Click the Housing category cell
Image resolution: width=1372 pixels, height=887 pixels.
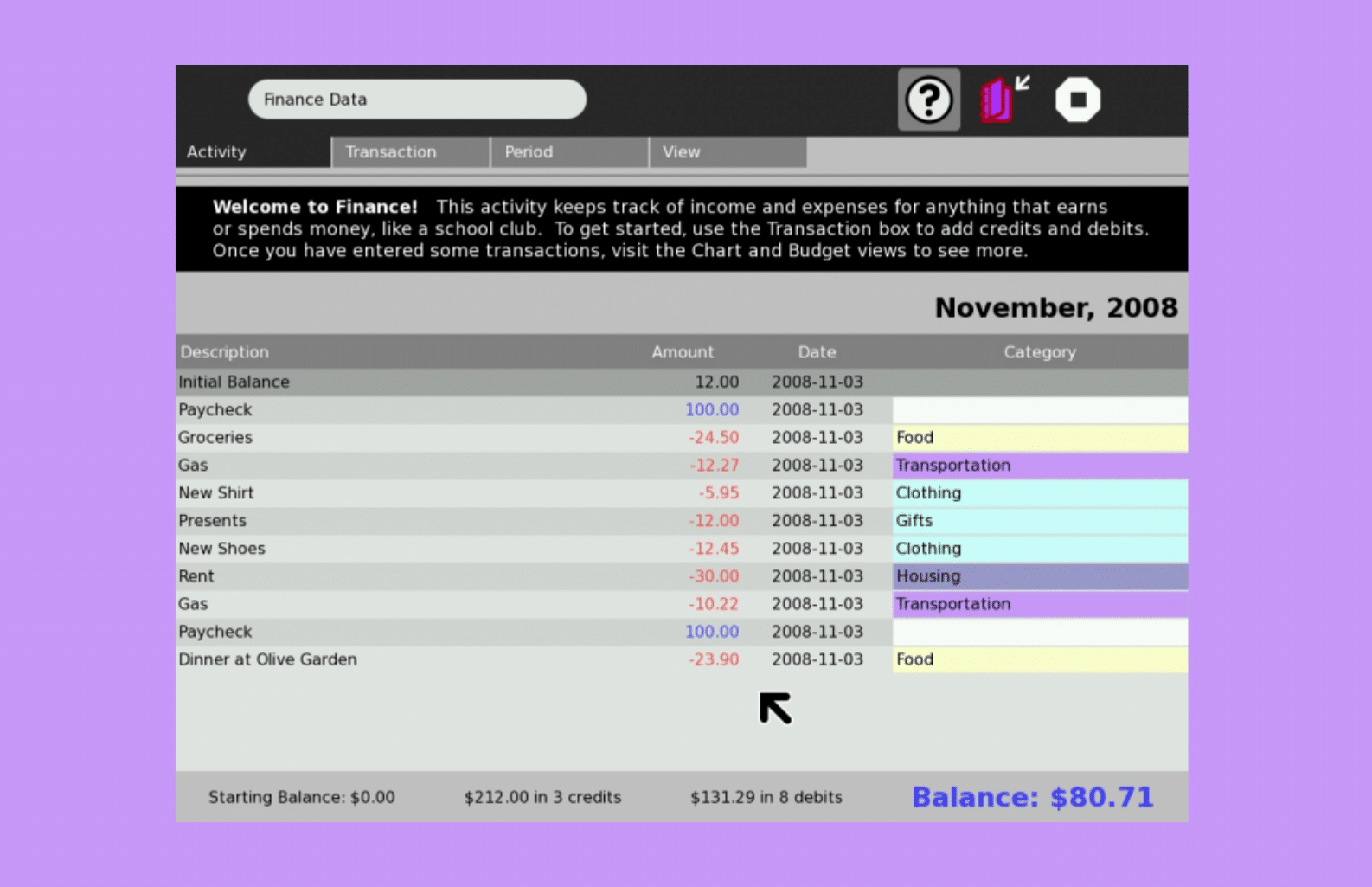(x=1040, y=575)
